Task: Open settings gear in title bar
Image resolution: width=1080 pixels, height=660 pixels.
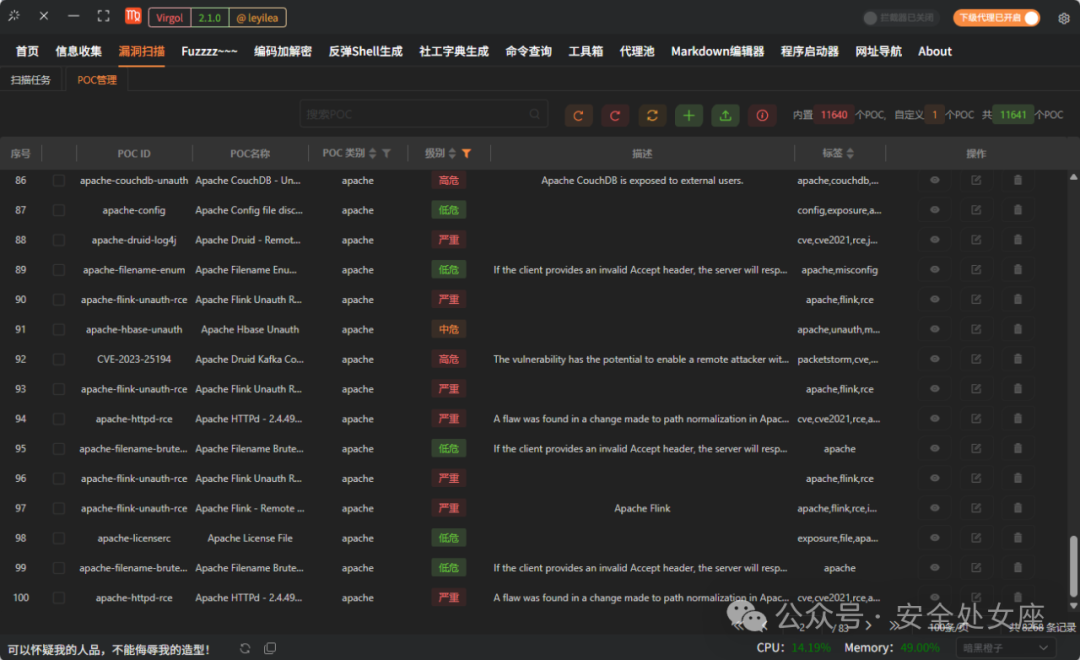Action: 1064,18
